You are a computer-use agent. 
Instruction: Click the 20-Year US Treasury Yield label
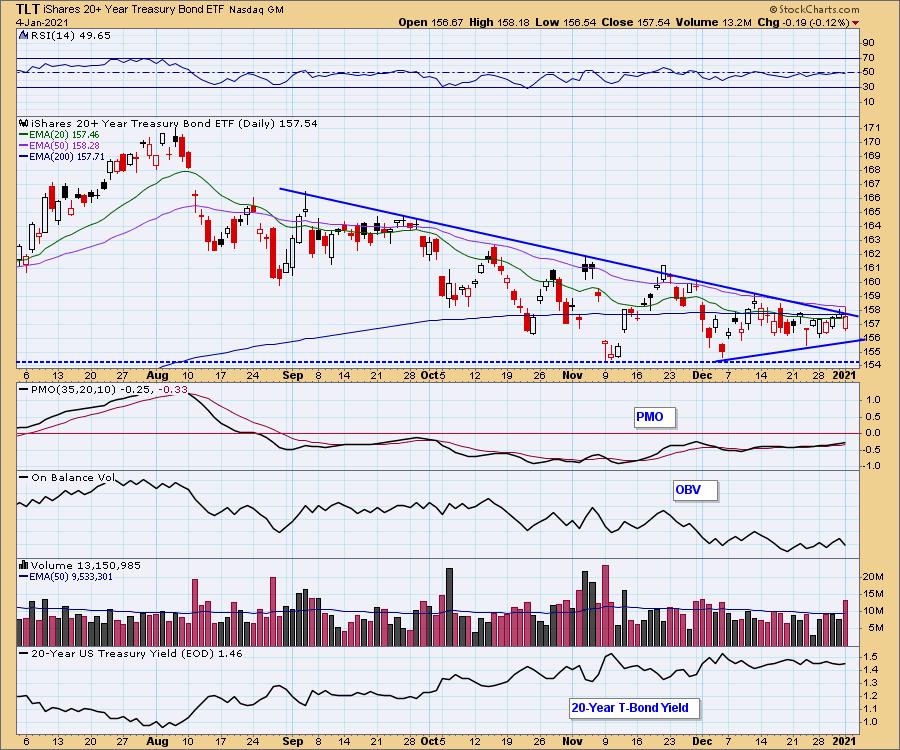[x=137, y=654]
